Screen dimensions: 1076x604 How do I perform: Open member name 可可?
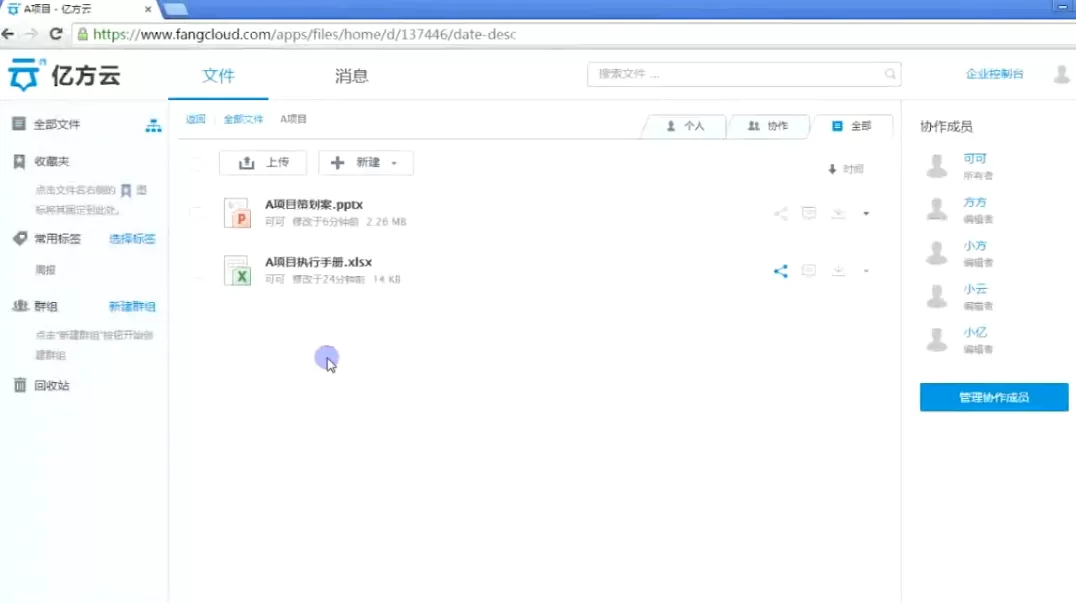tap(974, 159)
